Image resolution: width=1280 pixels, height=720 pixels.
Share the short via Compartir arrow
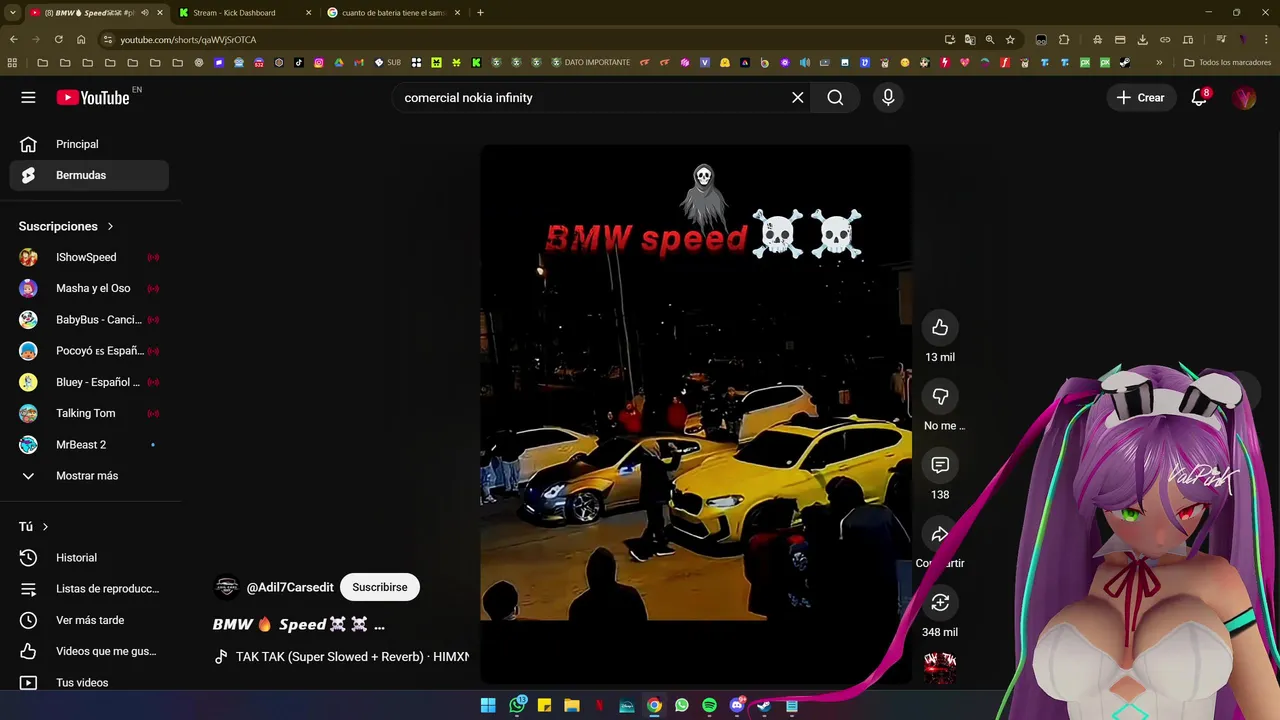(940, 534)
